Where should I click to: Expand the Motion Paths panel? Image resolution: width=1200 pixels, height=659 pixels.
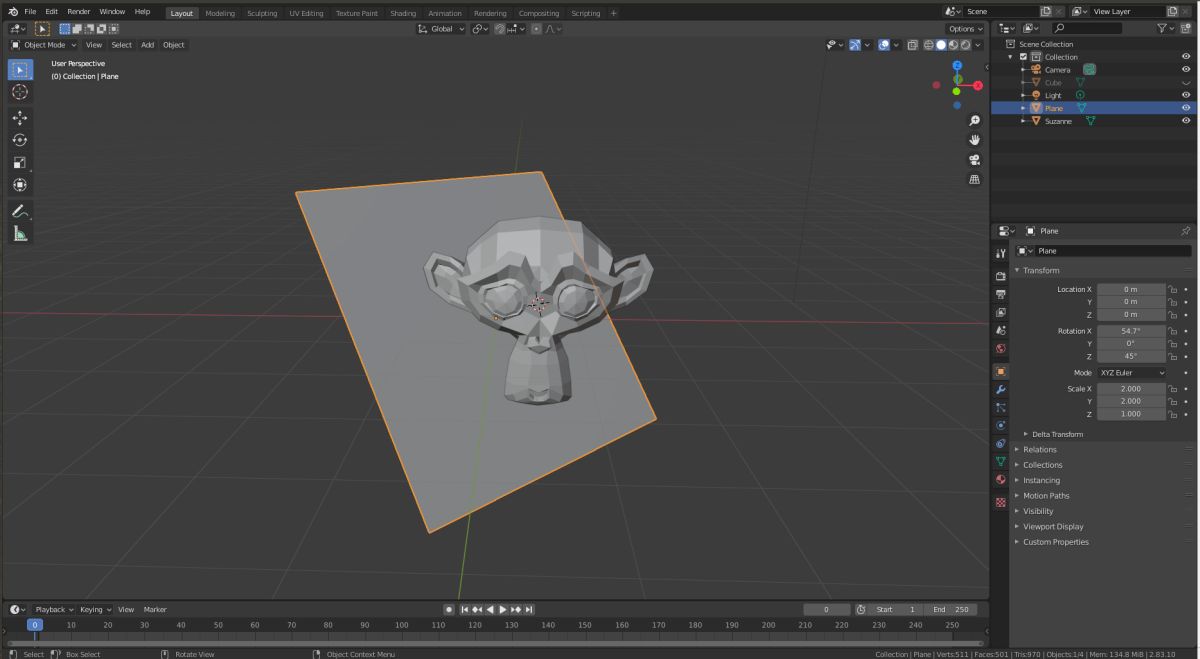point(1045,496)
